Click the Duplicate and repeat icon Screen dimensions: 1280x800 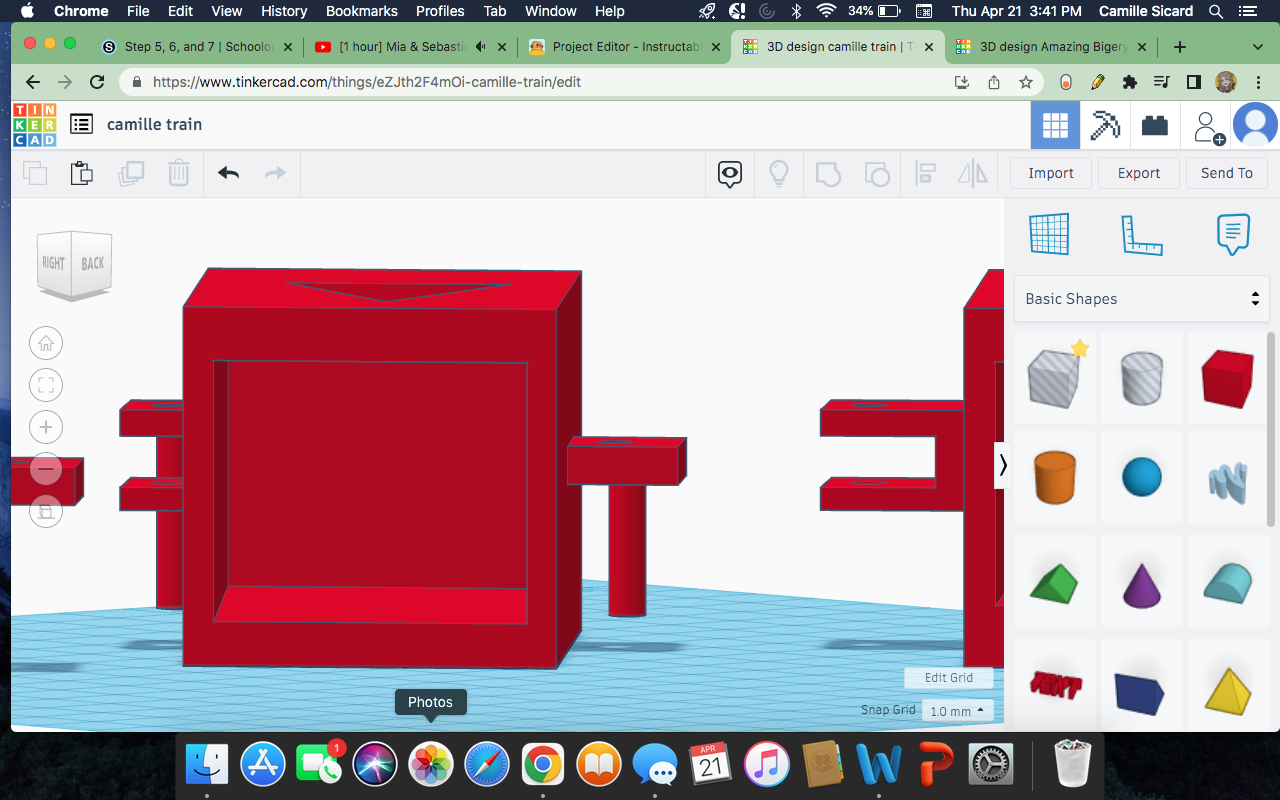131,173
